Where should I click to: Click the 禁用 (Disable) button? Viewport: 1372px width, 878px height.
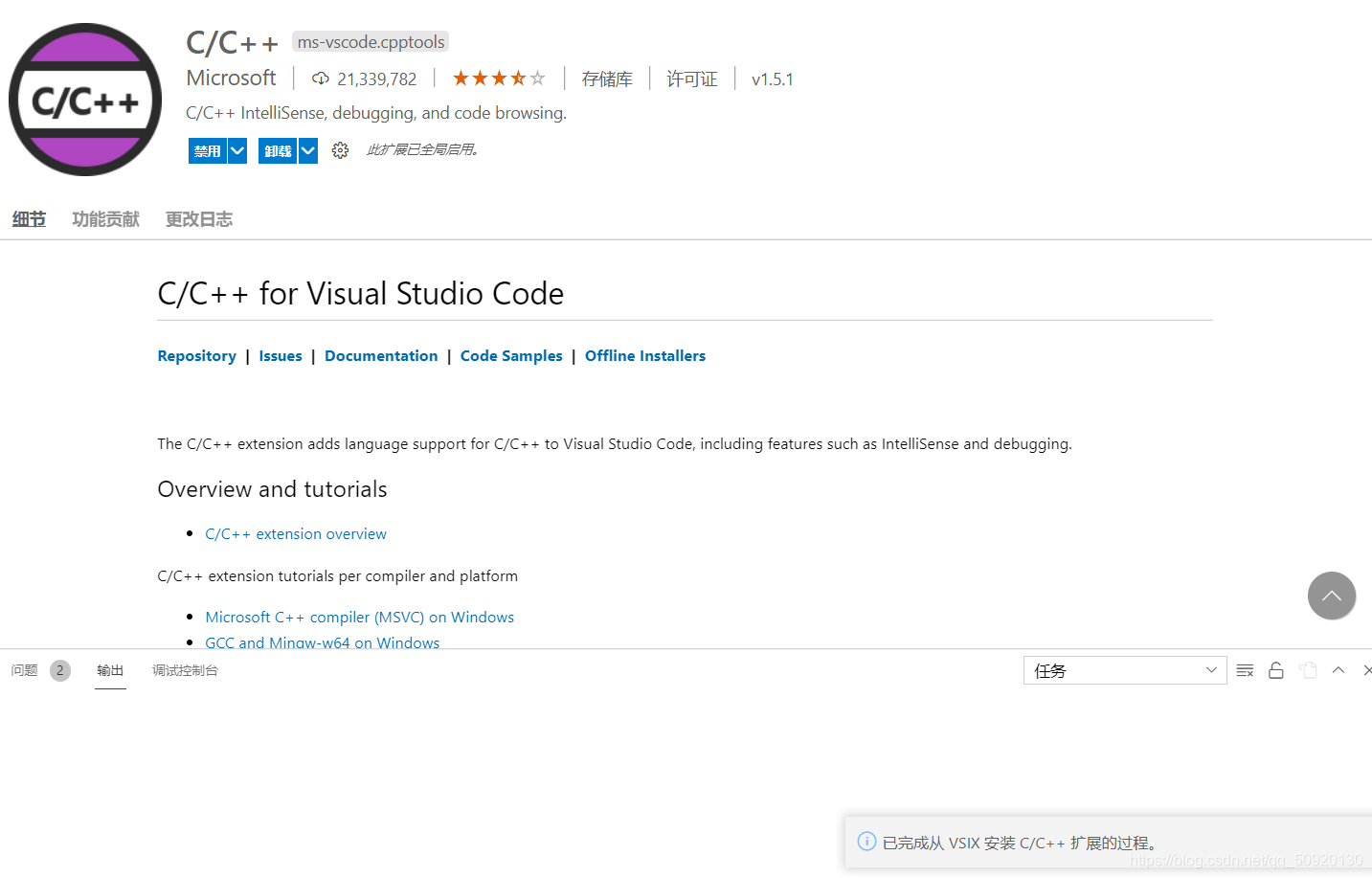coord(207,151)
